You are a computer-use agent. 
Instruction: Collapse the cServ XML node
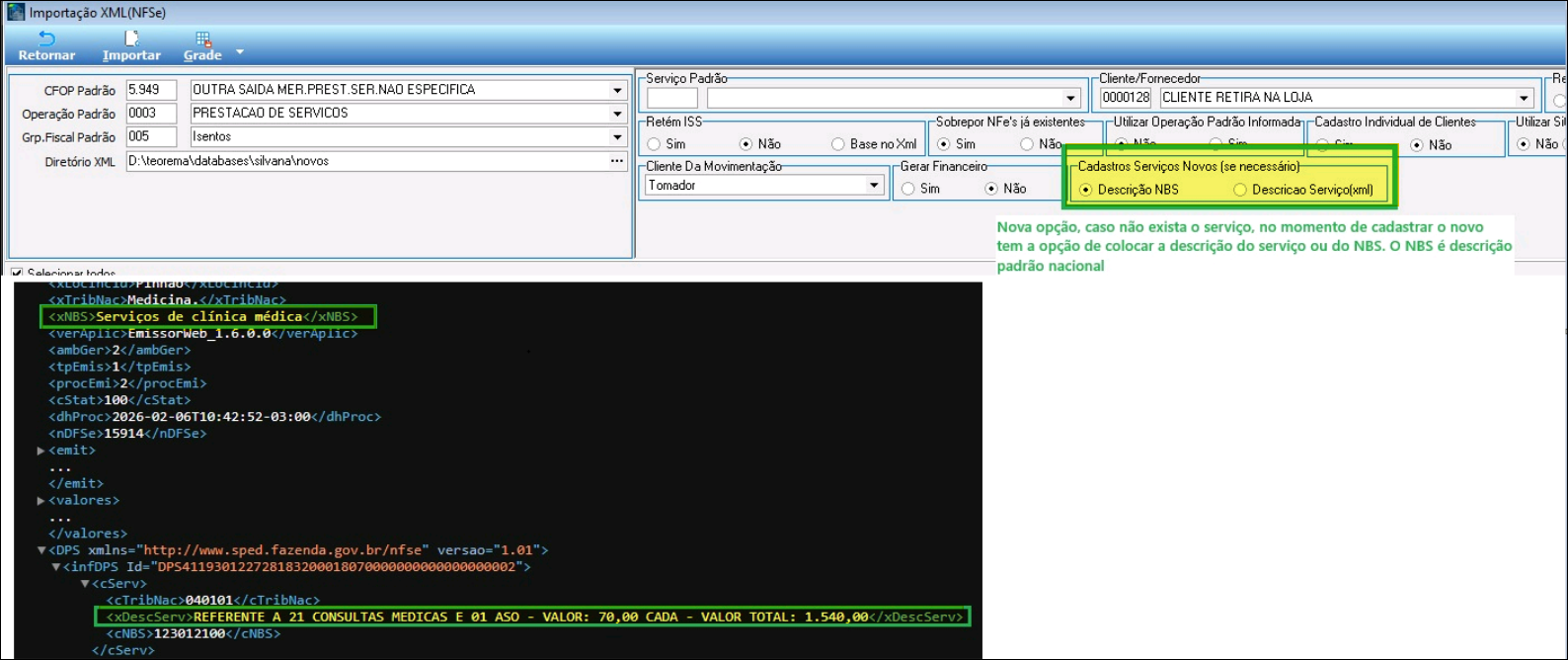tap(84, 584)
